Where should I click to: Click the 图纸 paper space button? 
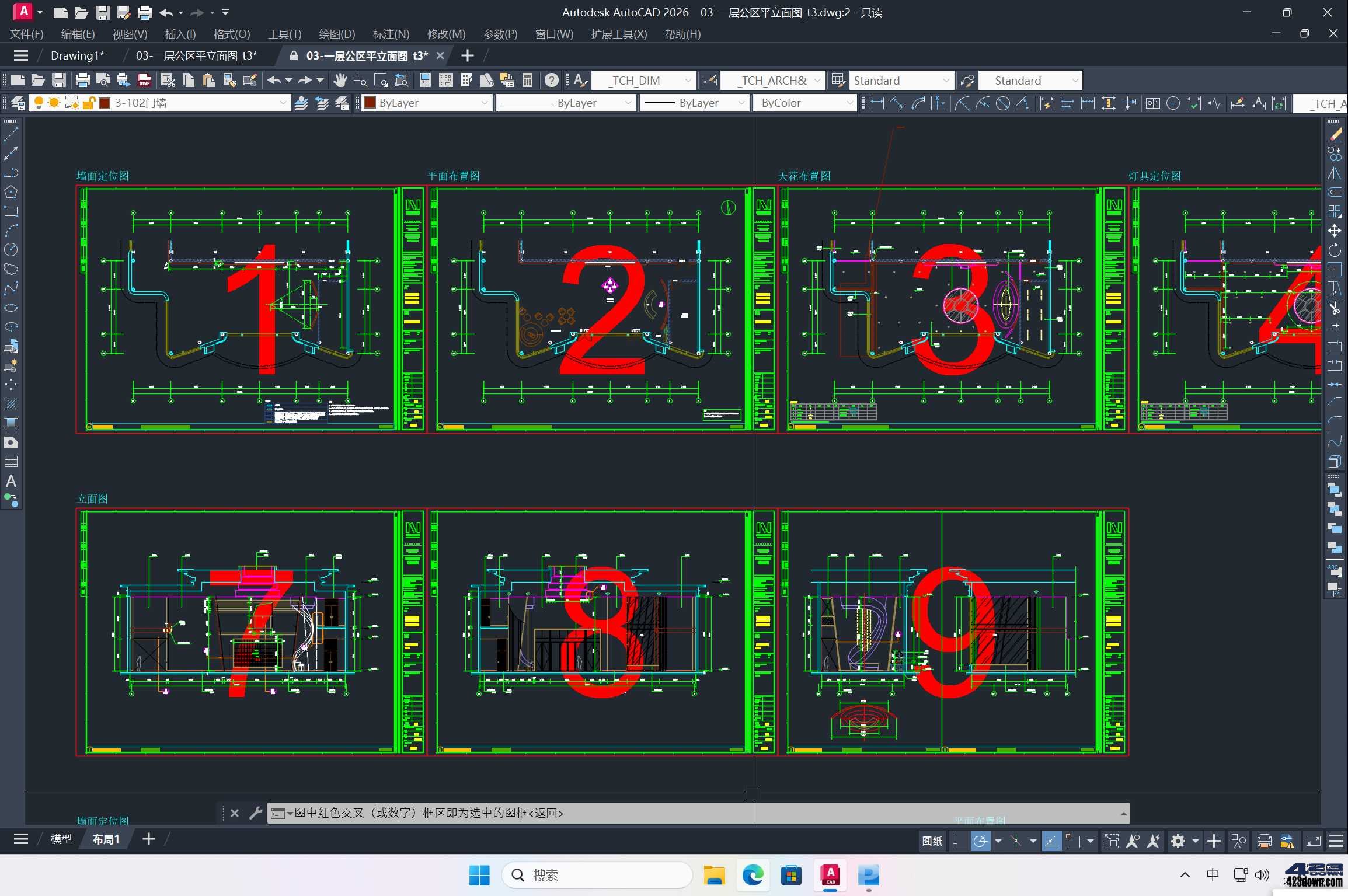point(932,841)
